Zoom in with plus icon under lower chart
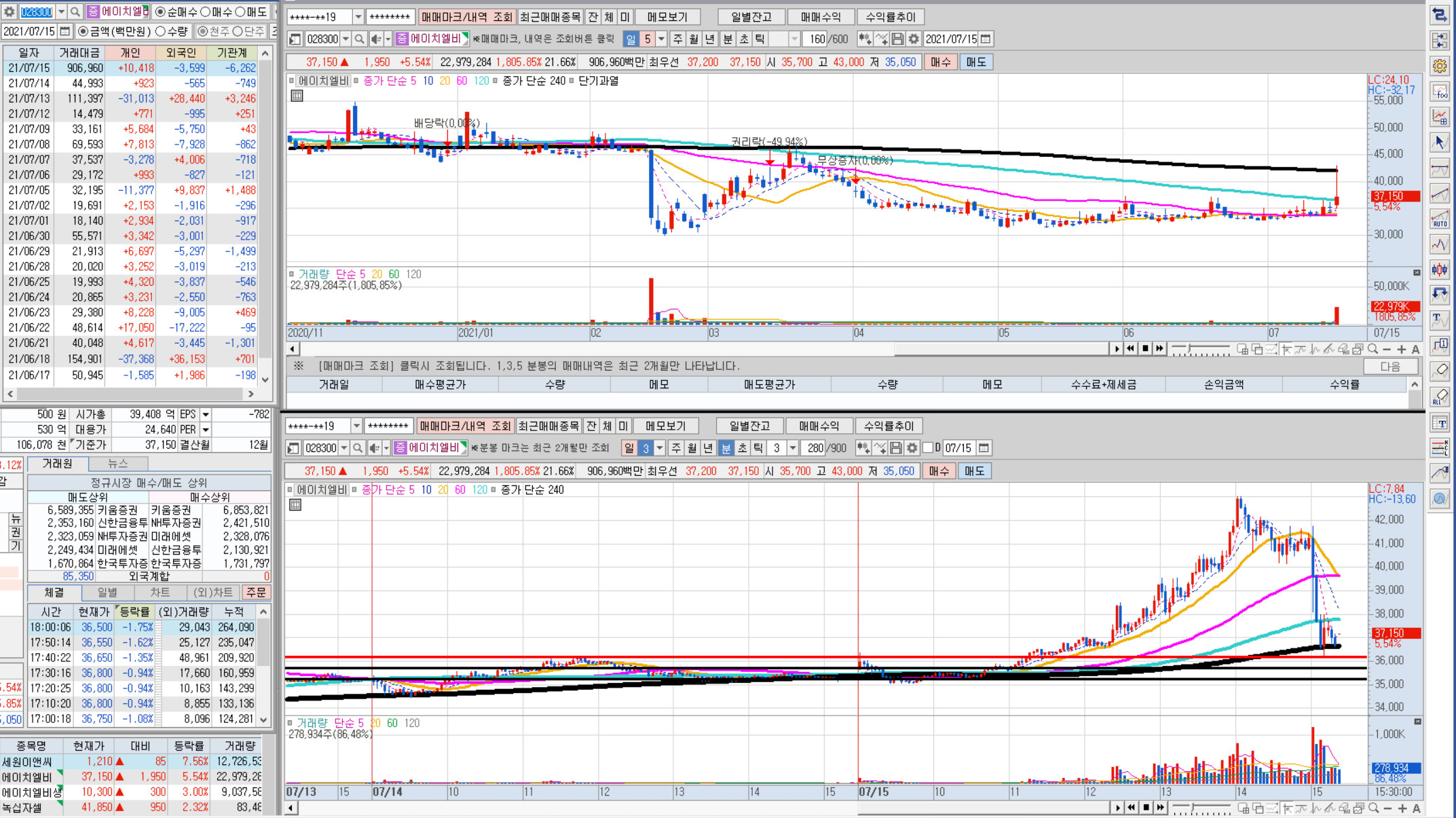This screenshot has width=1456, height=818. pos(1402,808)
